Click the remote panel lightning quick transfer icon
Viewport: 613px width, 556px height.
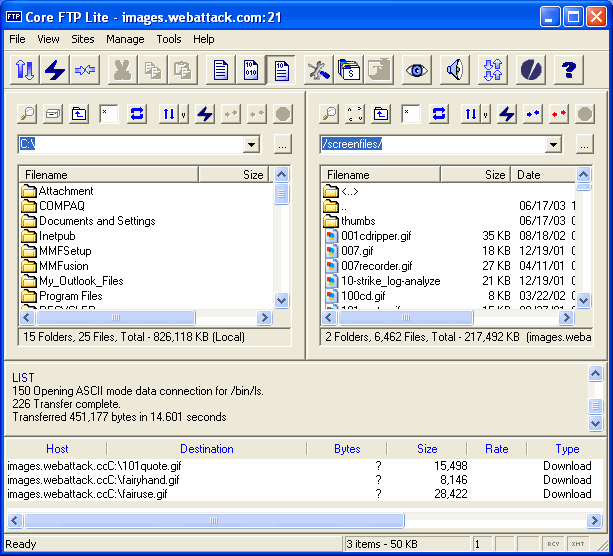pos(507,114)
